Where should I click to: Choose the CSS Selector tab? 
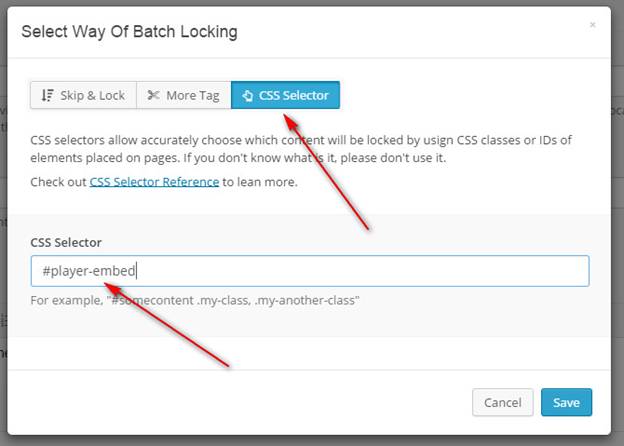point(286,95)
